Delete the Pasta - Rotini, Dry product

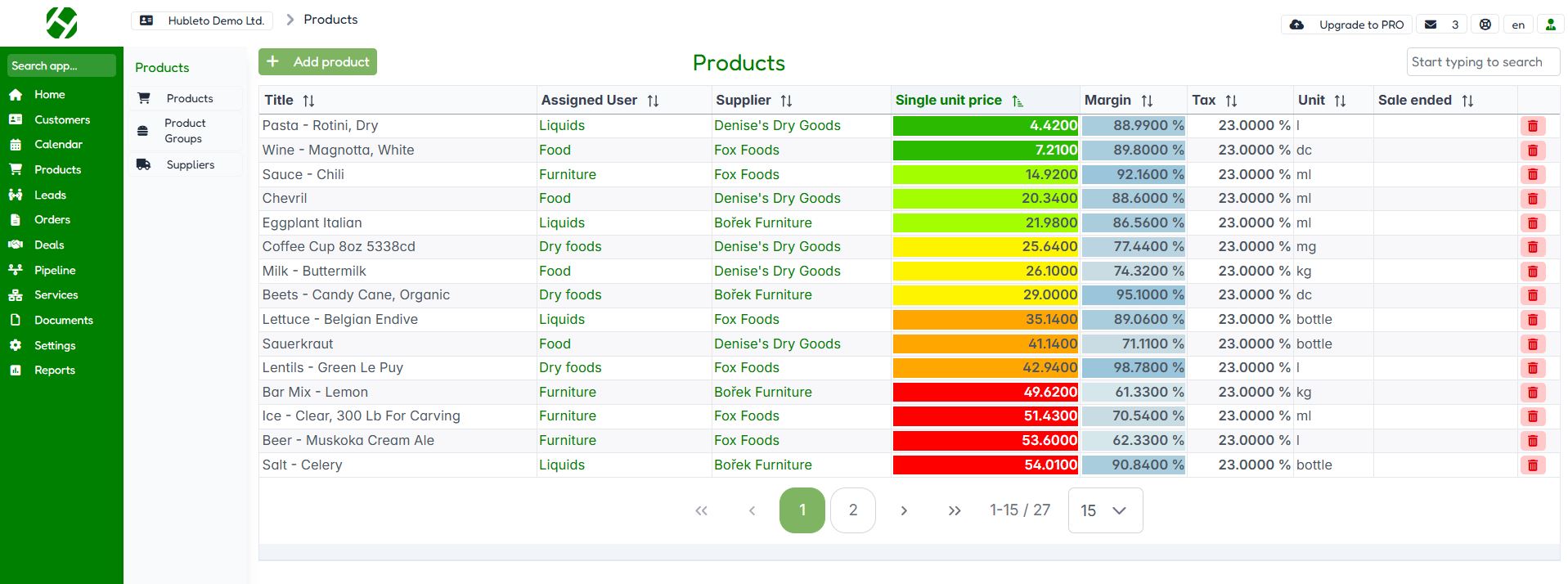[x=1532, y=126]
